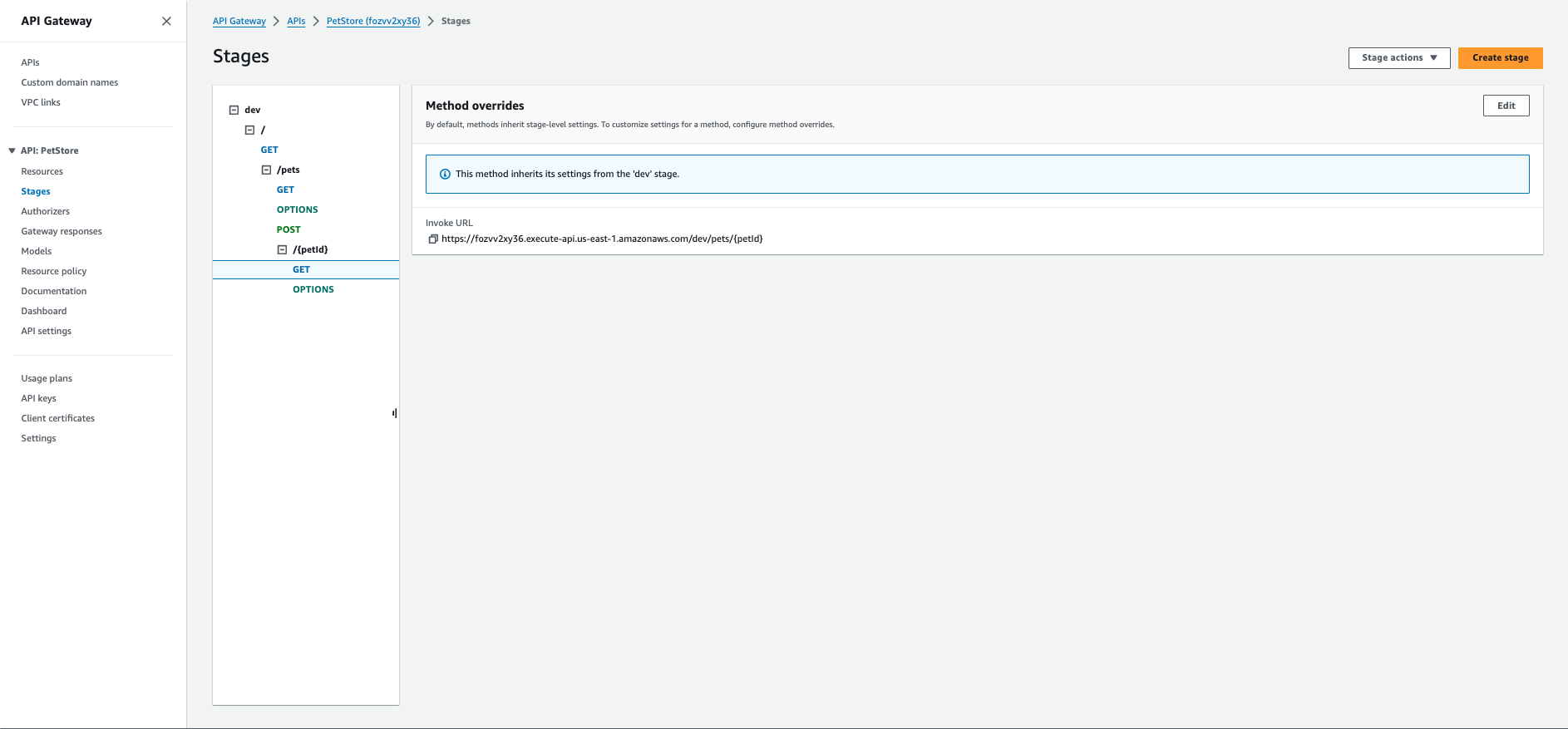Click the info icon in inheritance notice
Image resolution: width=1568 pixels, height=729 pixels.
[445, 175]
